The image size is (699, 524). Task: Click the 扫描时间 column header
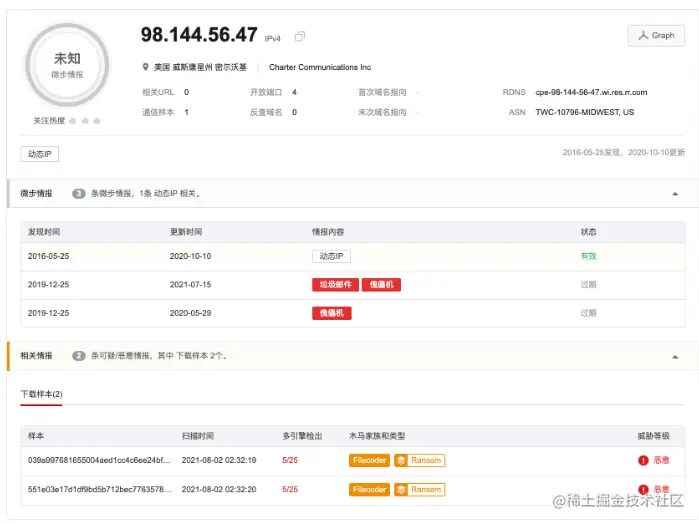(197, 436)
